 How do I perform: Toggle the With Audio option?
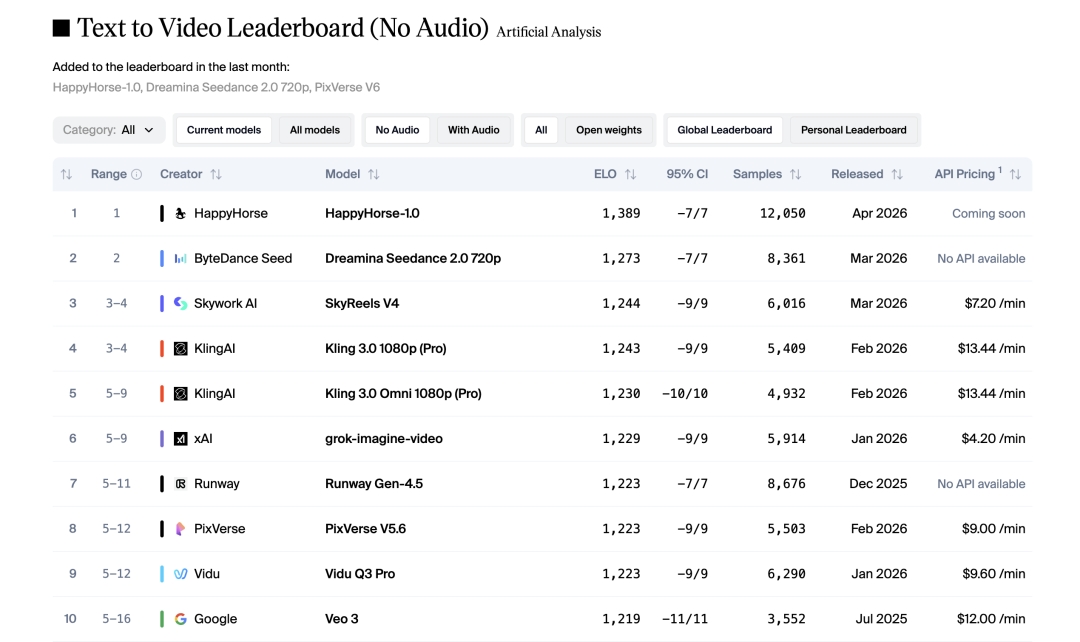473,130
